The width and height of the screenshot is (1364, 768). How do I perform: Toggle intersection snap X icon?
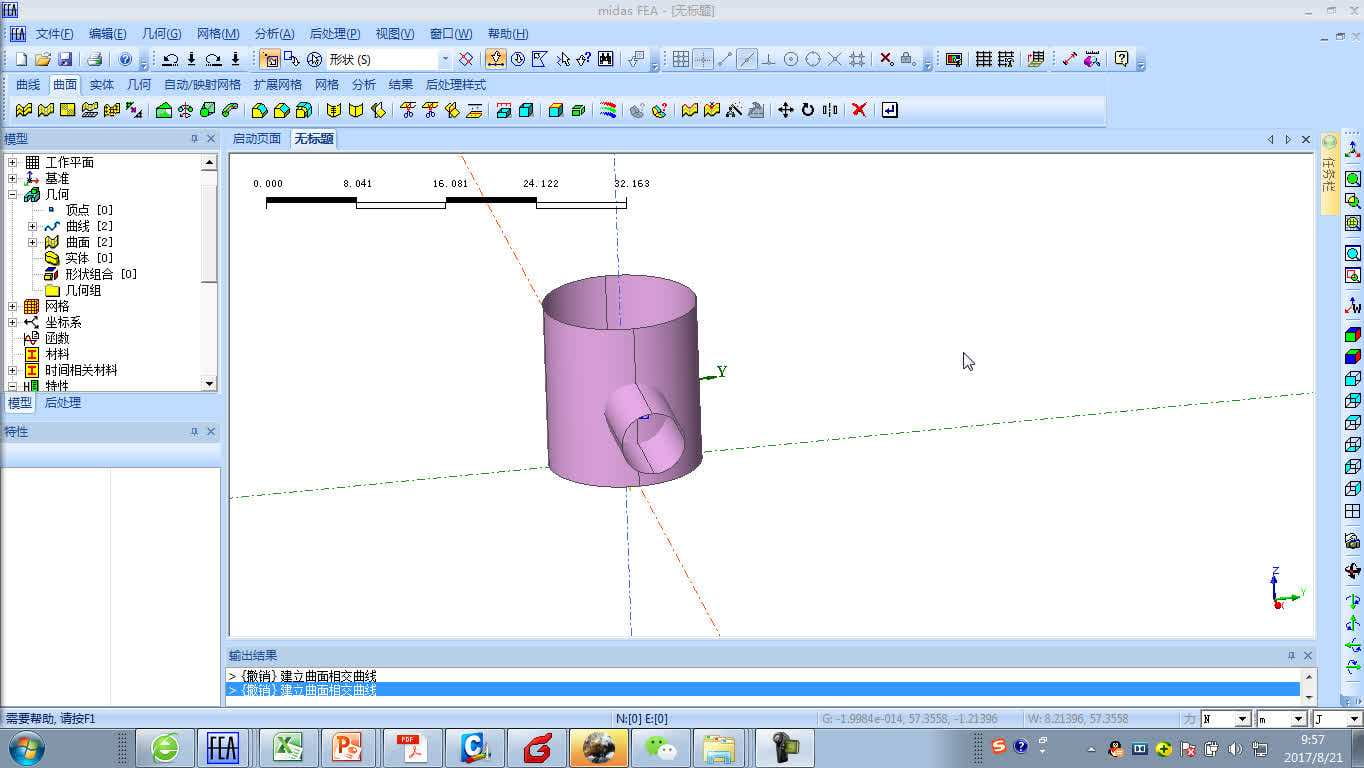[x=835, y=60]
